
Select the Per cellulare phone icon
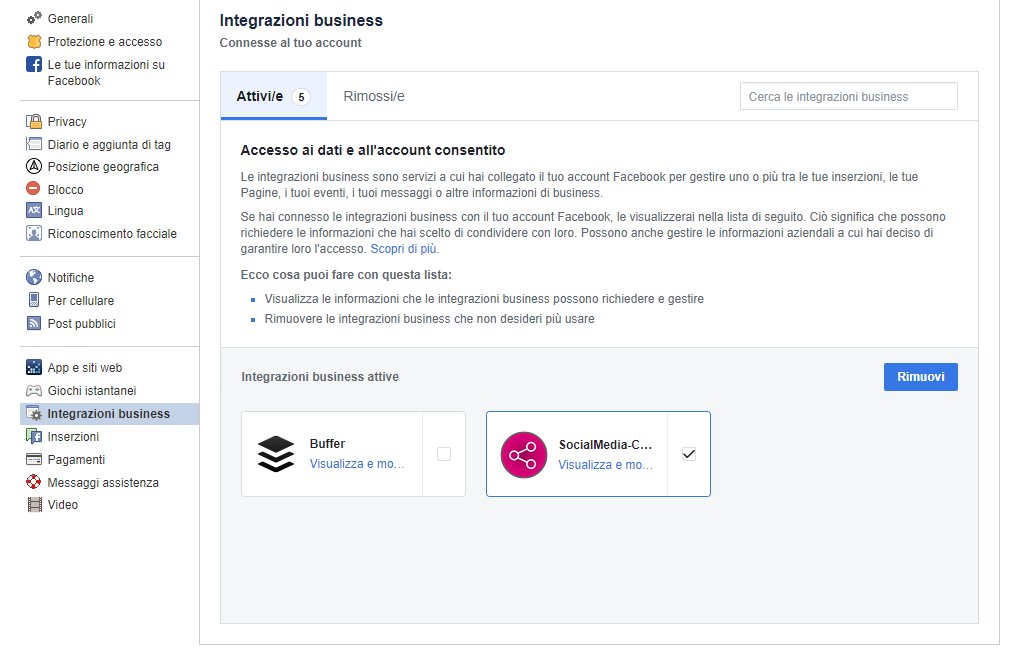[x=36, y=299]
